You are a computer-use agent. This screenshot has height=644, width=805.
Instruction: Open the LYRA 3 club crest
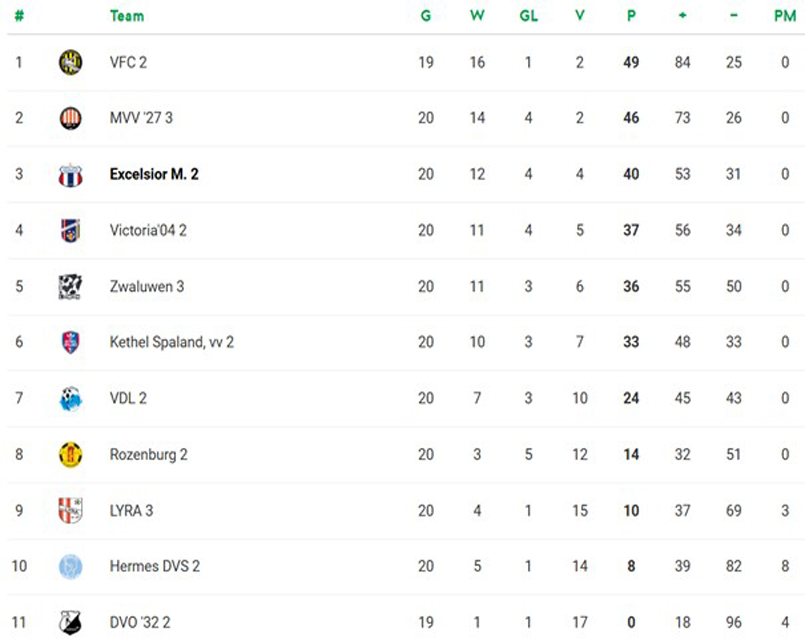[70, 510]
